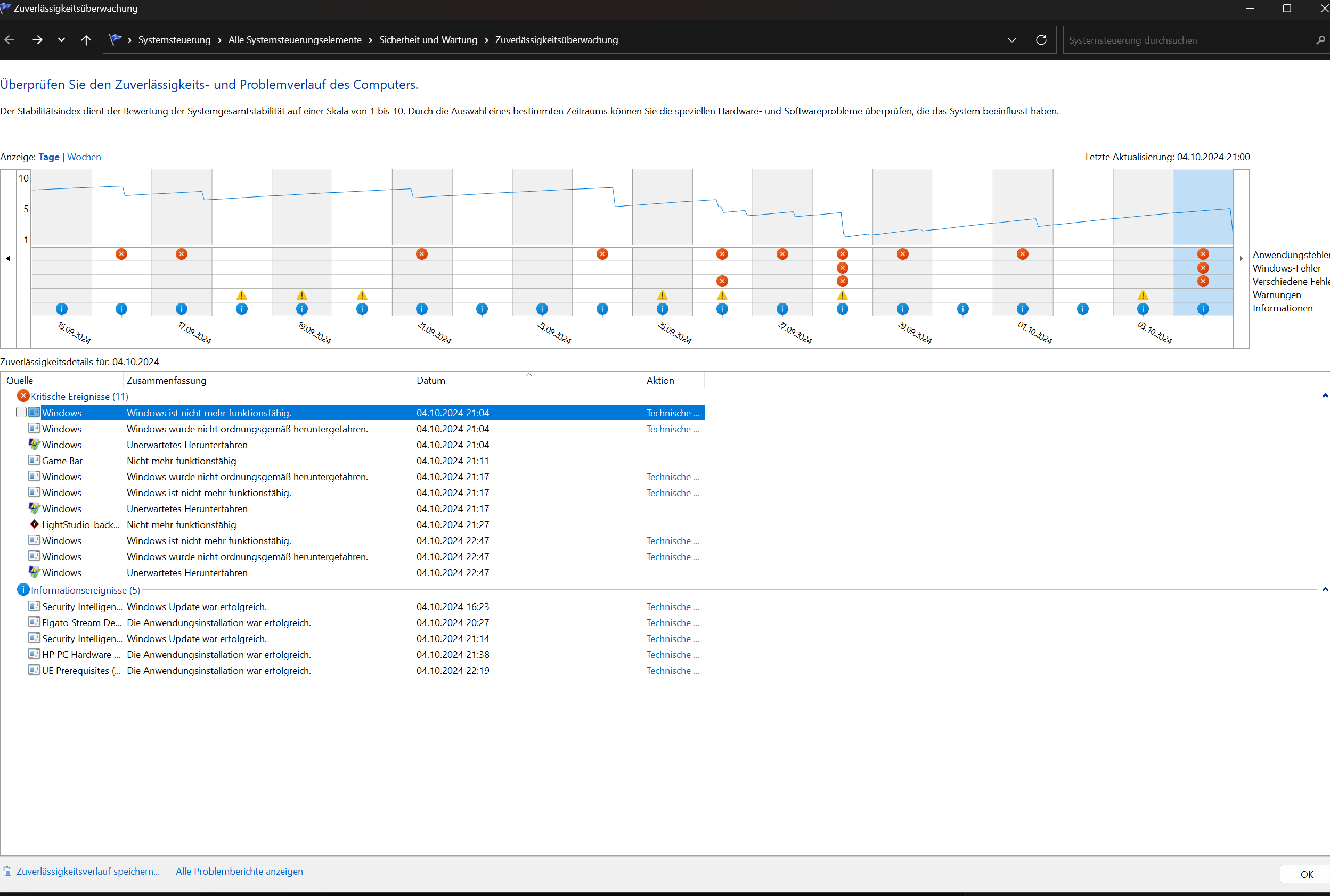The image size is (1330, 896).
Task: Sort list by Datum column header
Action: (x=430, y=380)
